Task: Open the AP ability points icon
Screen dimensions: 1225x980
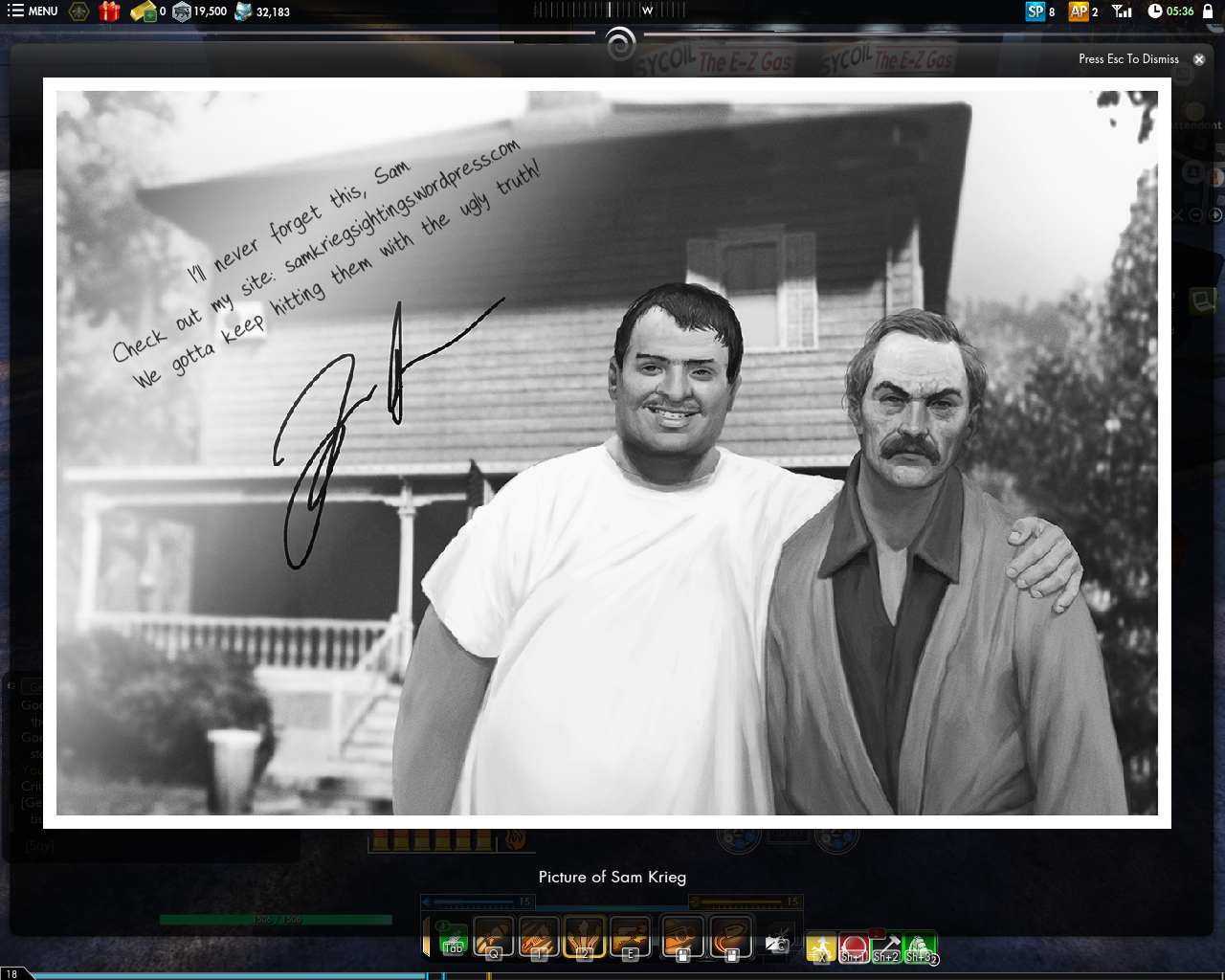Action: coord(1079,11)
